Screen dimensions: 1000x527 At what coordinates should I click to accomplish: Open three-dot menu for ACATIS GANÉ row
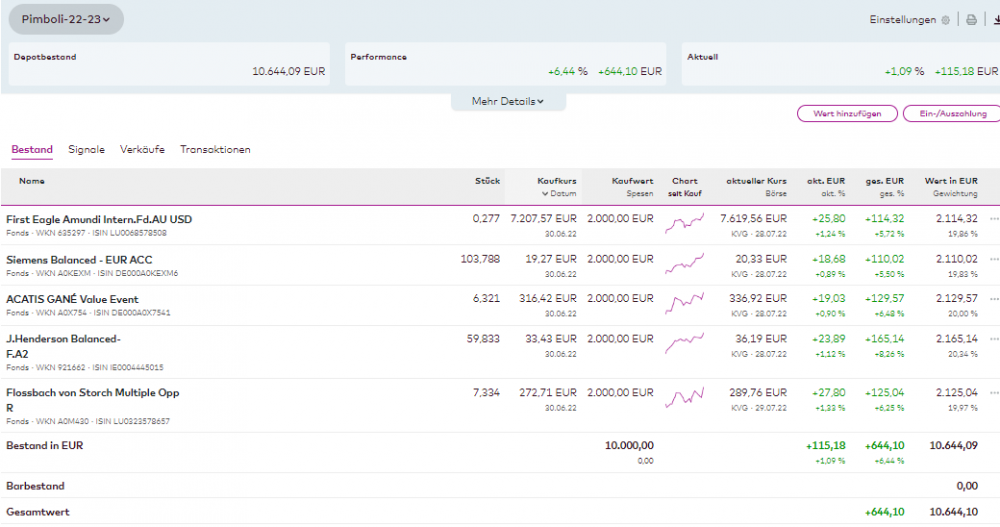pyautogui.click(x=994, y=299)
